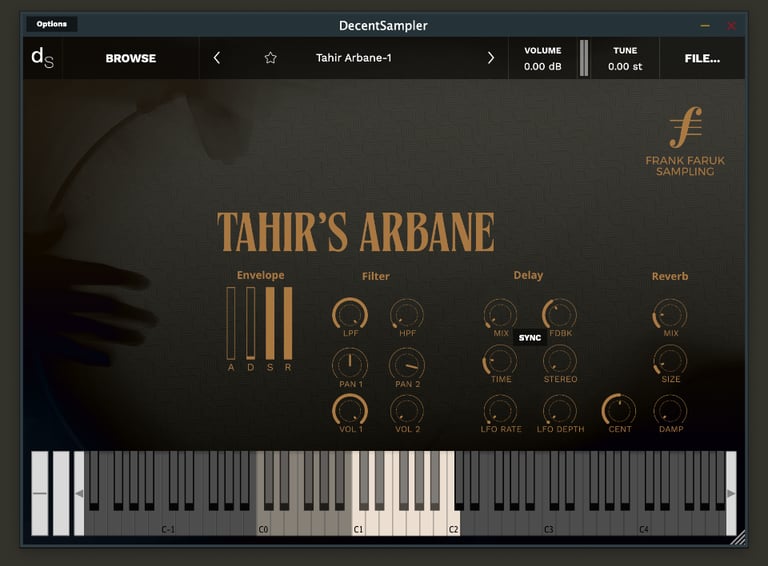768x566 pixels.
Task: Minimize the DecentSampler window
Action: tap(705, 25)
